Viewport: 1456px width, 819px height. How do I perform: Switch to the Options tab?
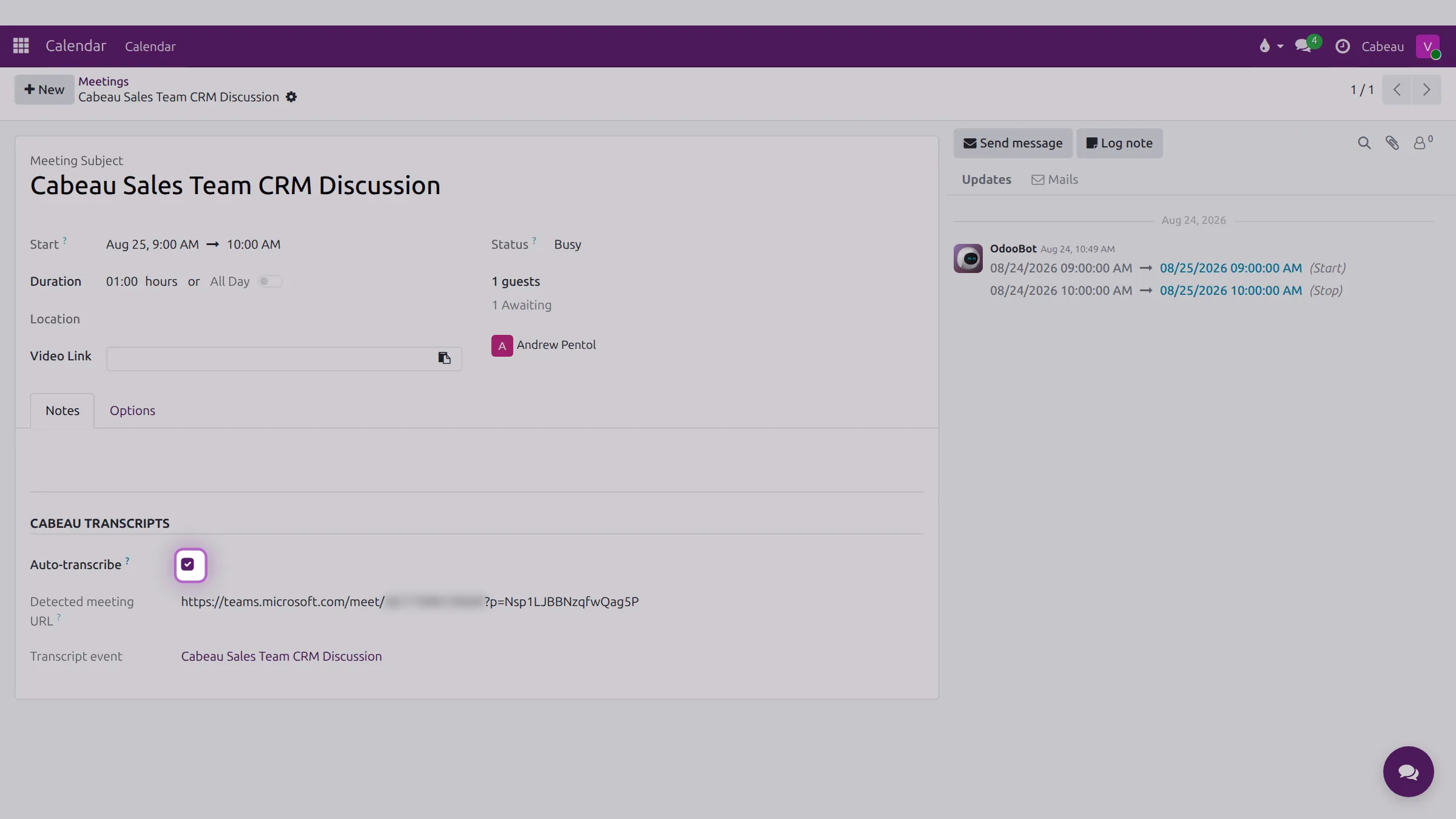[132, 411]
